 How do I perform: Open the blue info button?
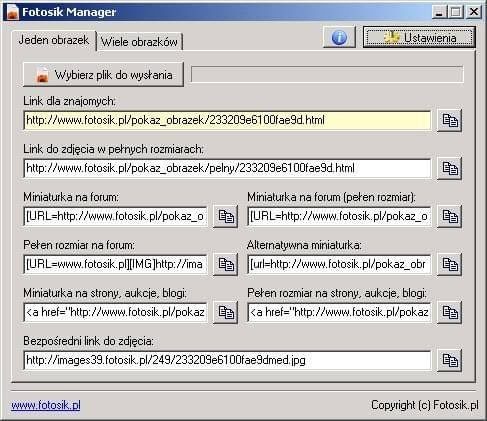(339, 37)
